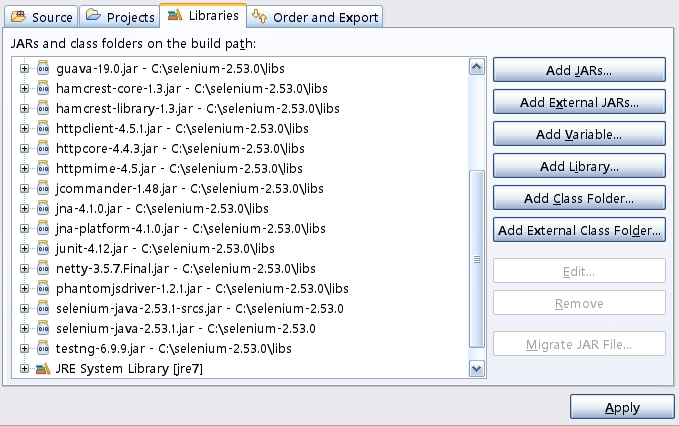
Task: Expand the testng-6.9.9.jar node
Action: tap(24, 349)
